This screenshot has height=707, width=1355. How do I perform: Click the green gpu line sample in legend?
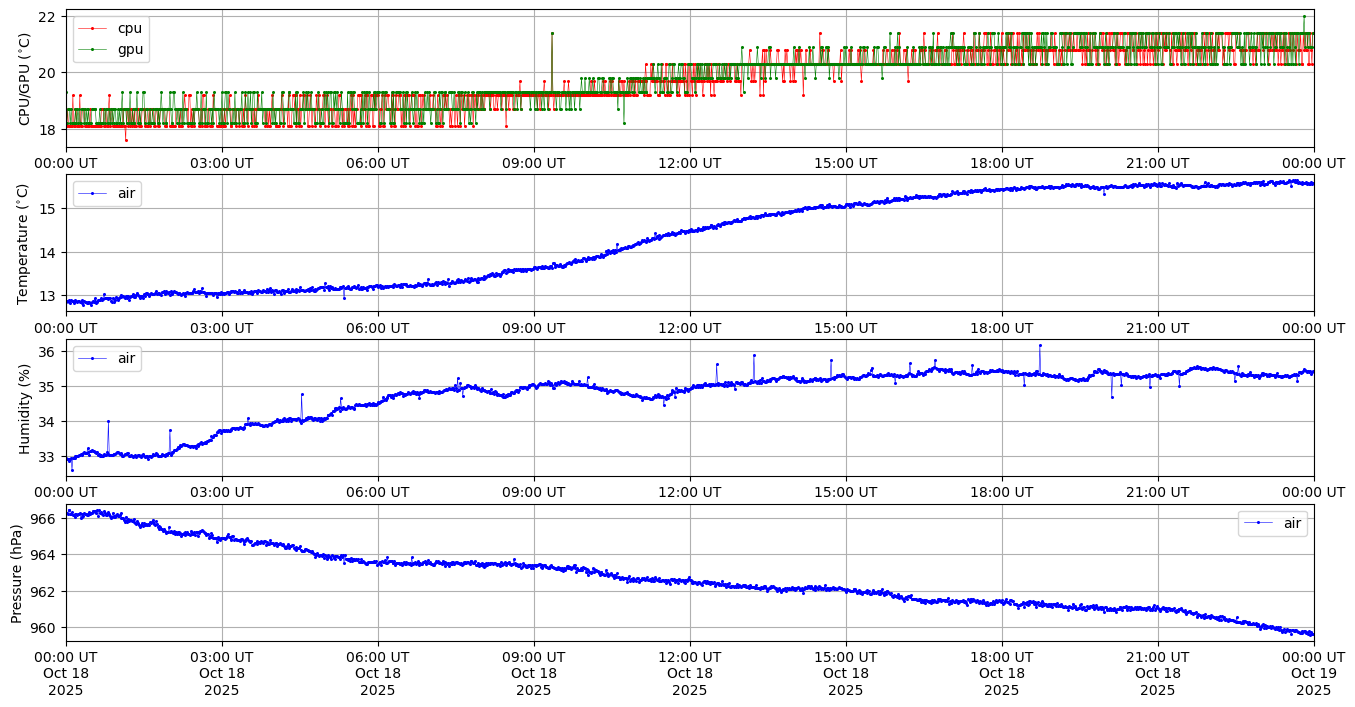point(92,48)
